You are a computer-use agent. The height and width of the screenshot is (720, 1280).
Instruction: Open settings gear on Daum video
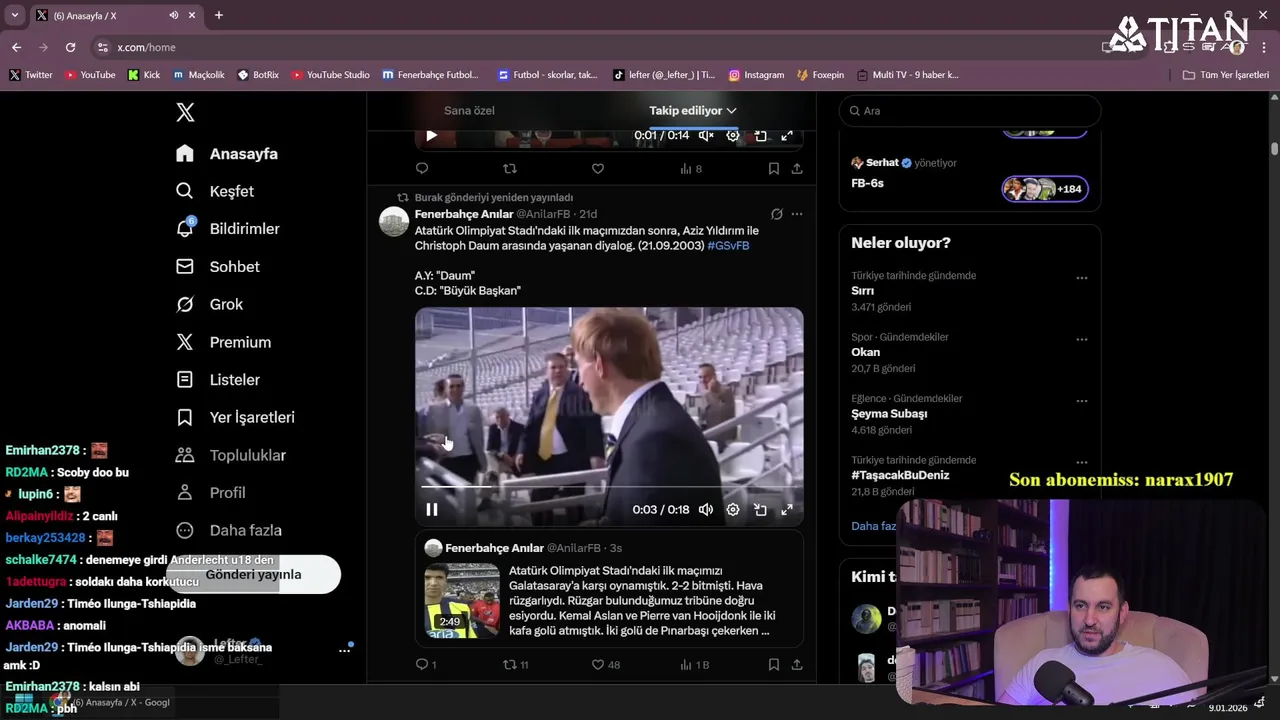pyautogui.click(x=733, y=510)
